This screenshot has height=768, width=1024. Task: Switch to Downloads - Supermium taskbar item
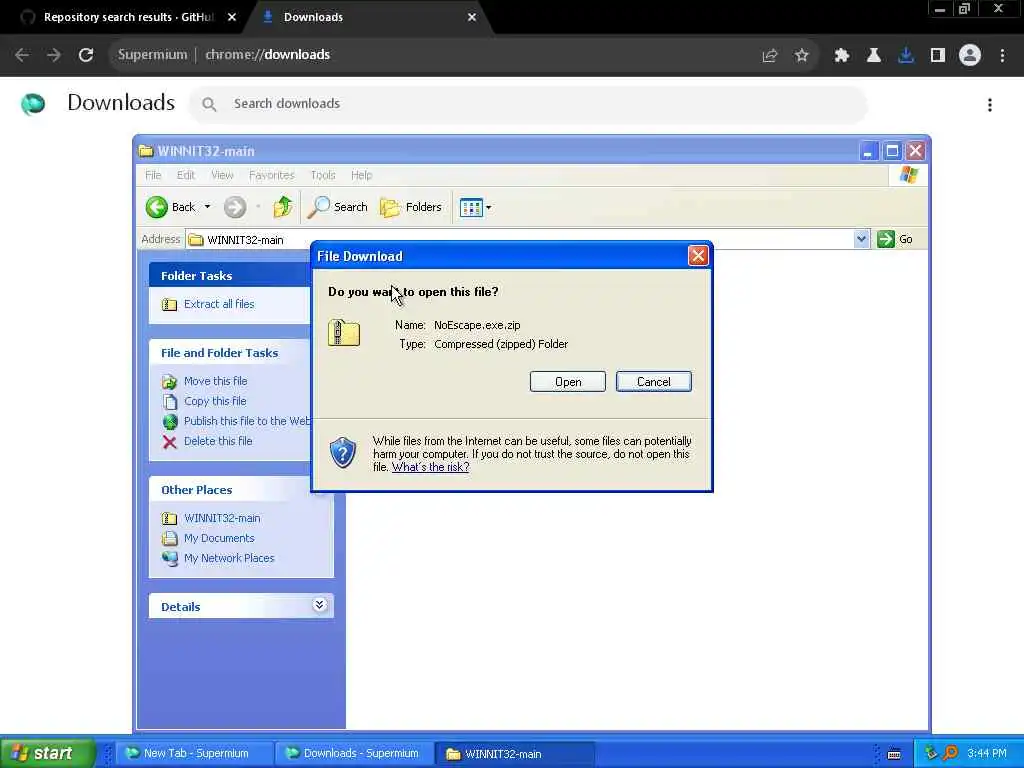pos(353,754)
